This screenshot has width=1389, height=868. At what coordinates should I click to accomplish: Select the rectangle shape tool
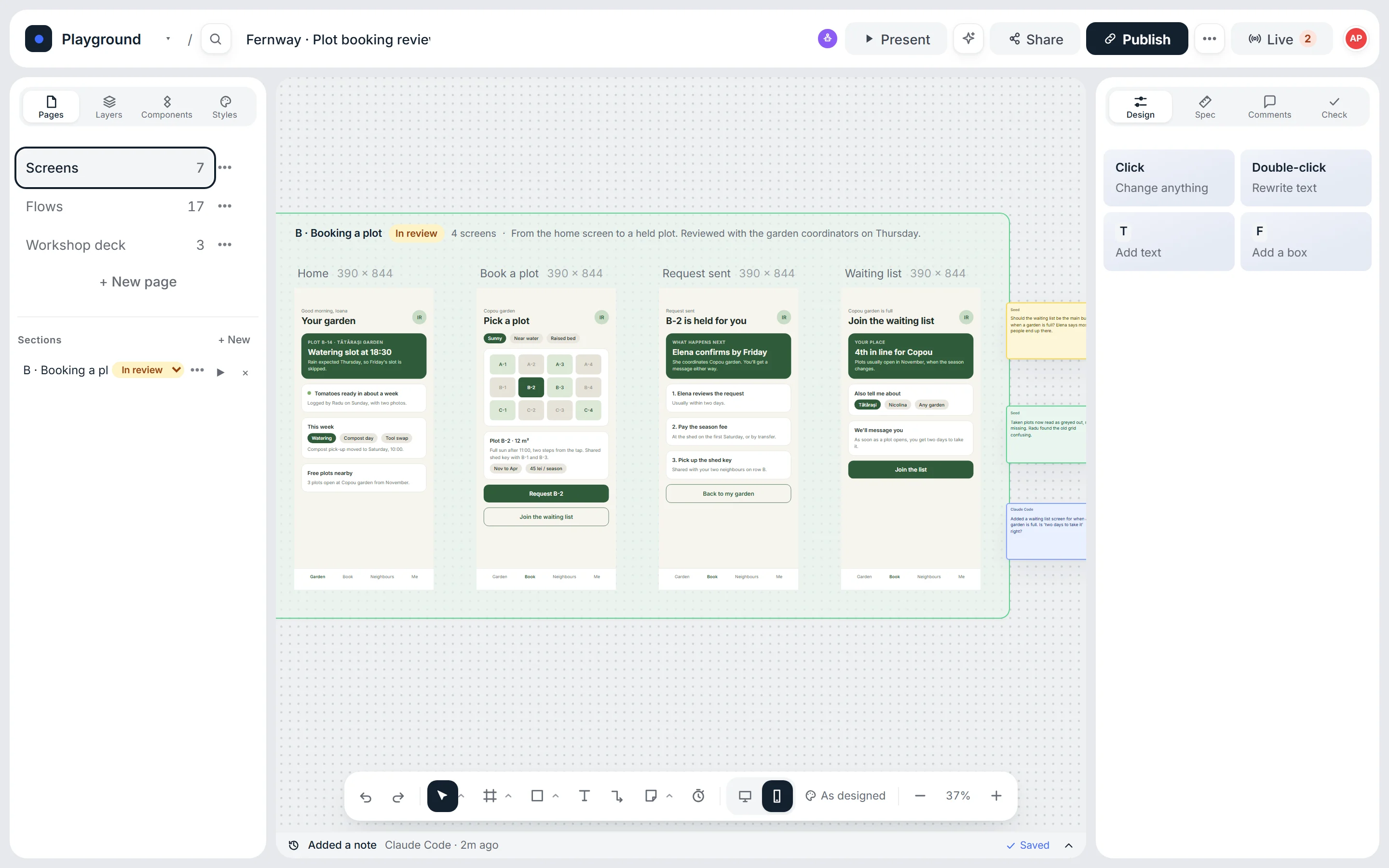tap(537, 796)
